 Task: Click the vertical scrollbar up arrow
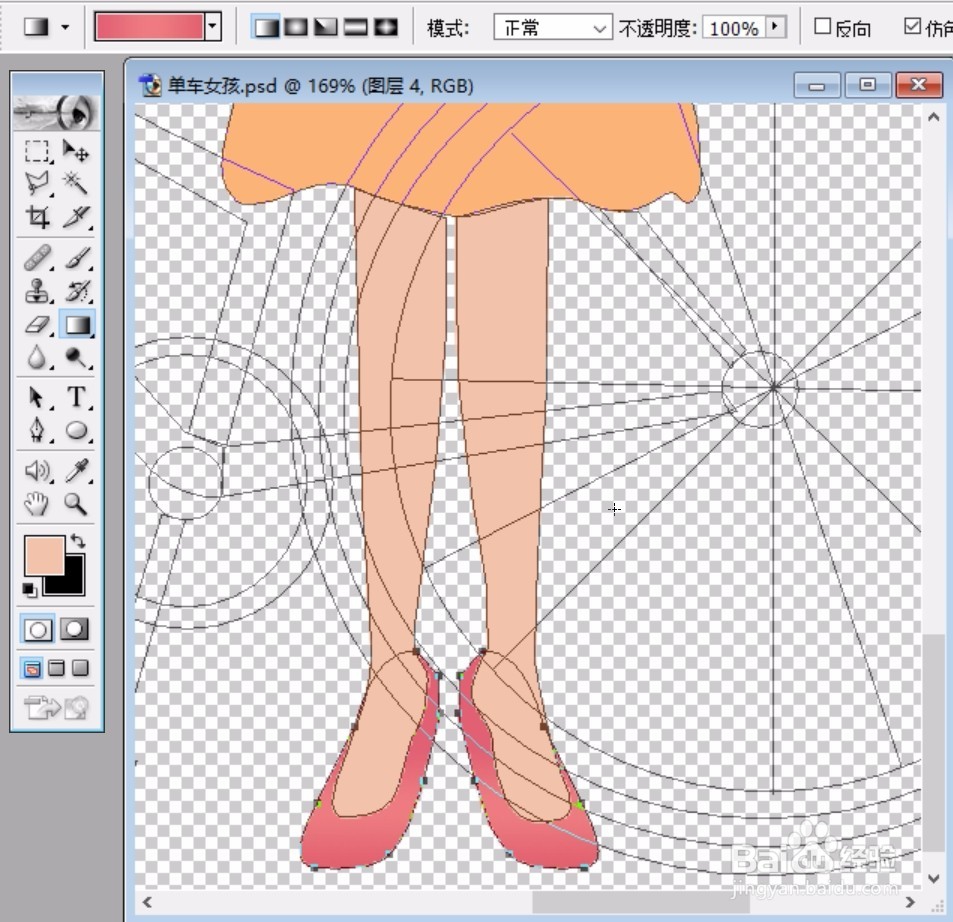coord(934,117)
